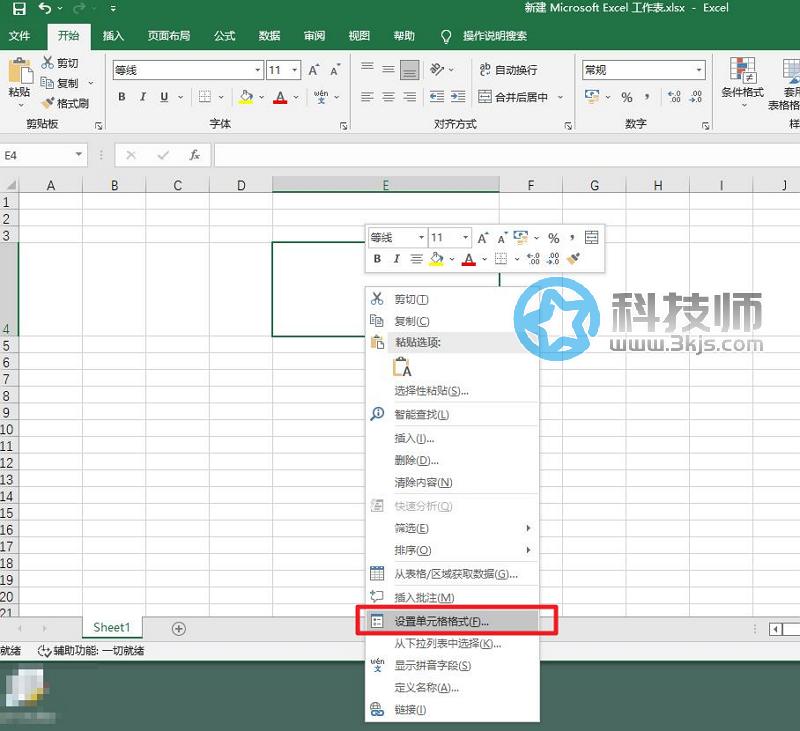Click the Save icon in quick access toolbar
800x731 pixels.
pyautogui.click(x=19, y=8)
